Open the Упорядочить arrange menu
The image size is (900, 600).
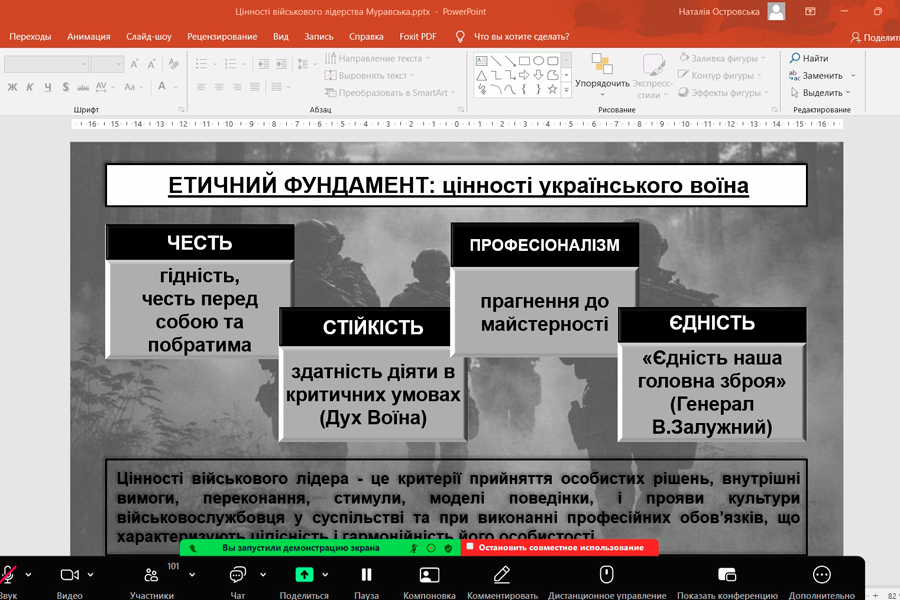(x=602, y=75)
